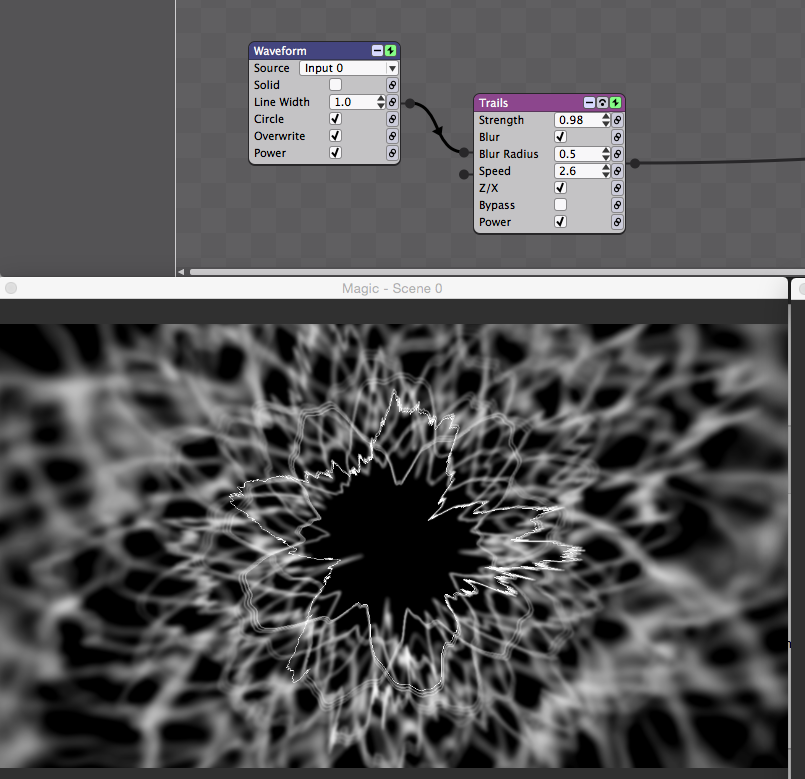Image resolution: width=805 pixels, height=779 pixels.
Task: Uncheck the Circle checkbox in Waveform
Action: tap(335, 119)
